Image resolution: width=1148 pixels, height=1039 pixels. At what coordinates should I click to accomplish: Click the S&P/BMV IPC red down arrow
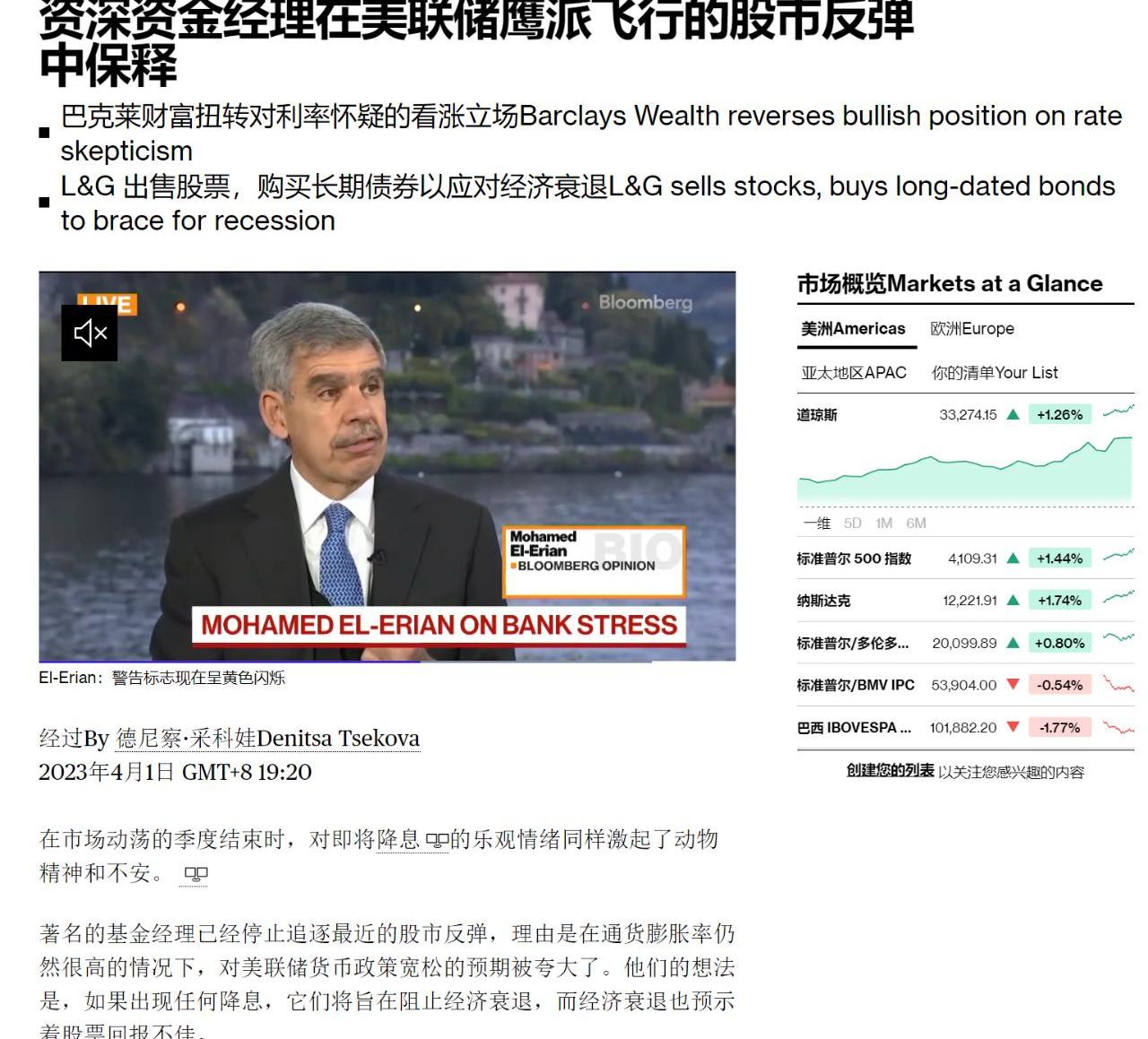(x=1013, y=685)
